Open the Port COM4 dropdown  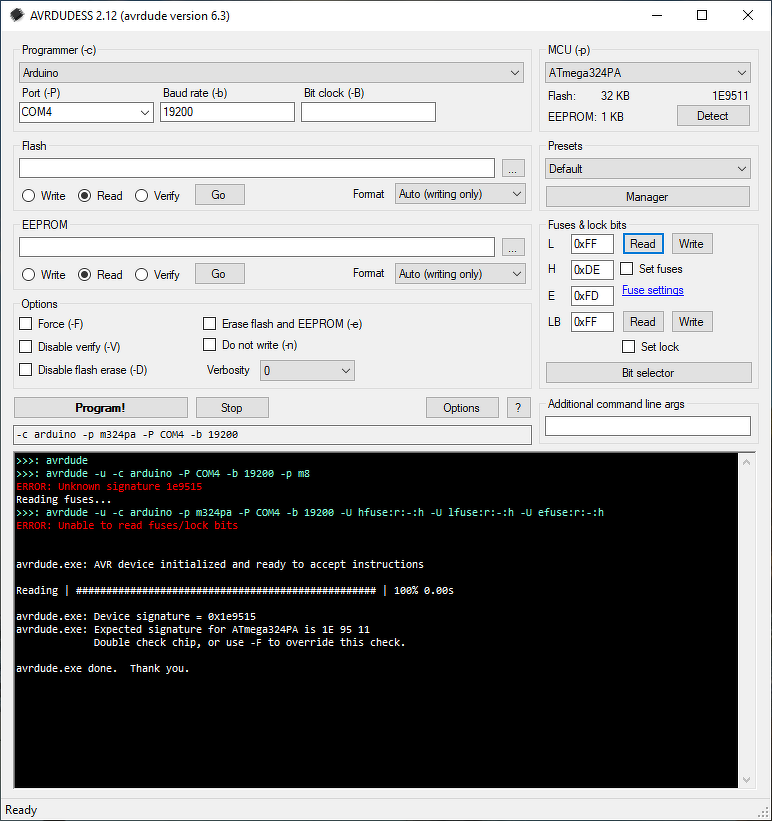pos(86,112)
